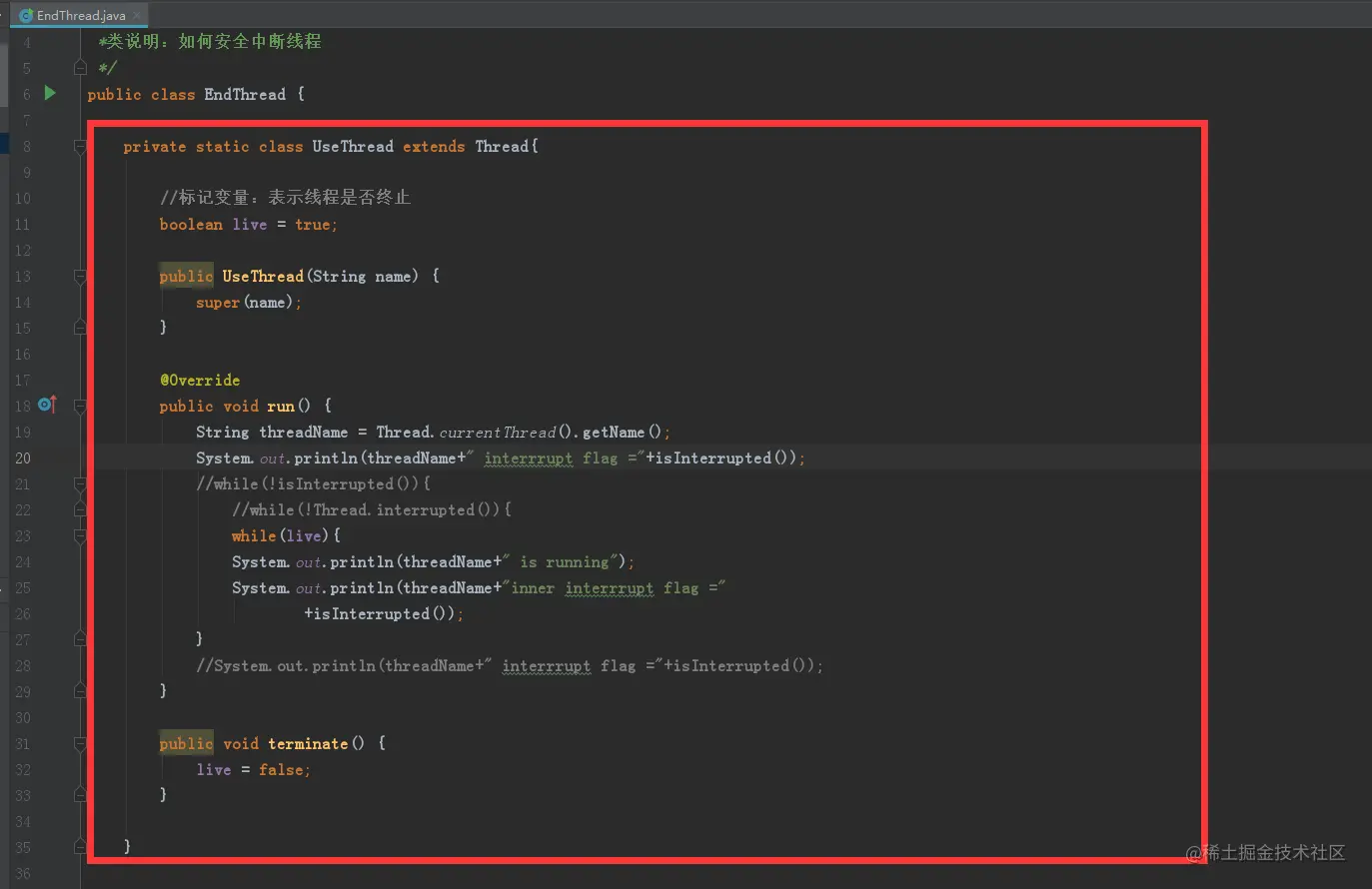Click the fold end marker at line 35

click(80, 847)
